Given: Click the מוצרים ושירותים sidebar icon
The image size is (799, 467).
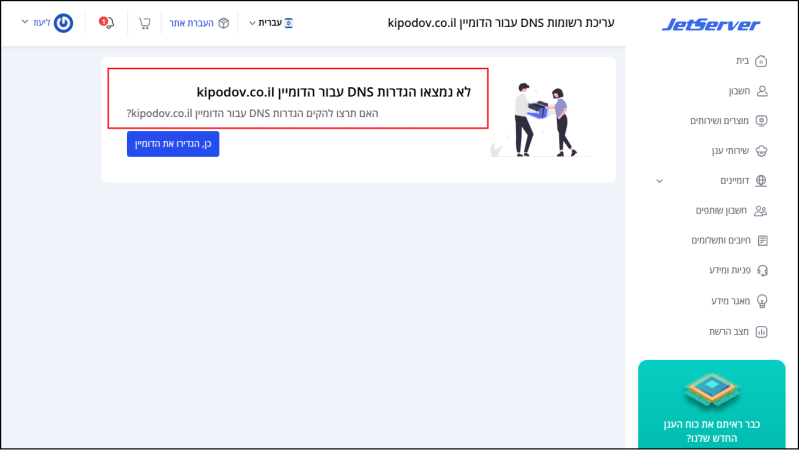Looking at the screenshot, I should [761, 121].
